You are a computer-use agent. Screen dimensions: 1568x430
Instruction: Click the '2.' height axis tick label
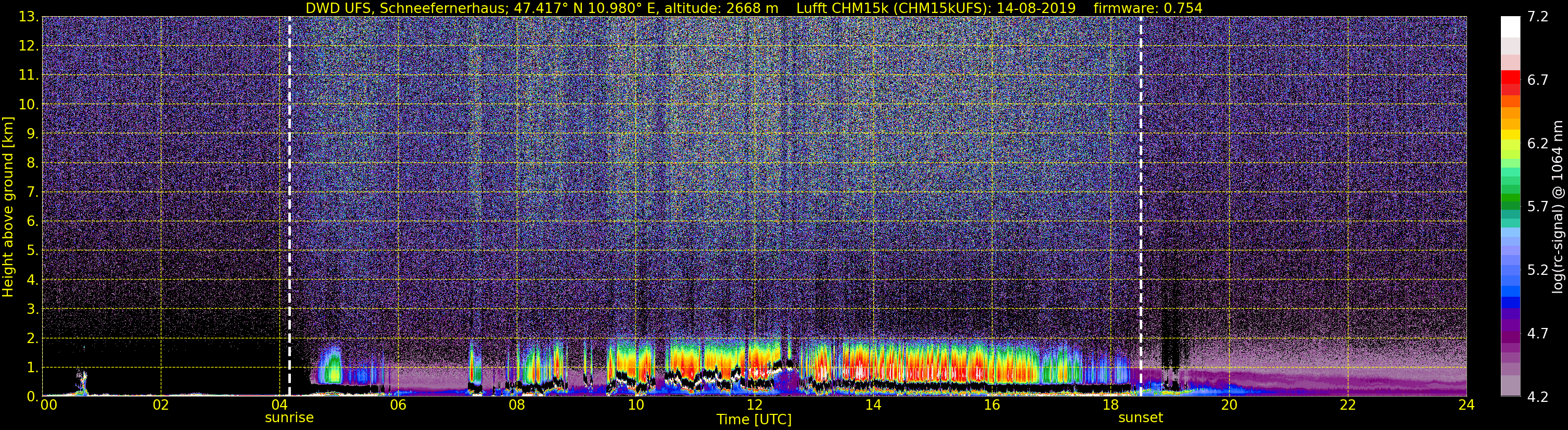click(x=32, y=338)
